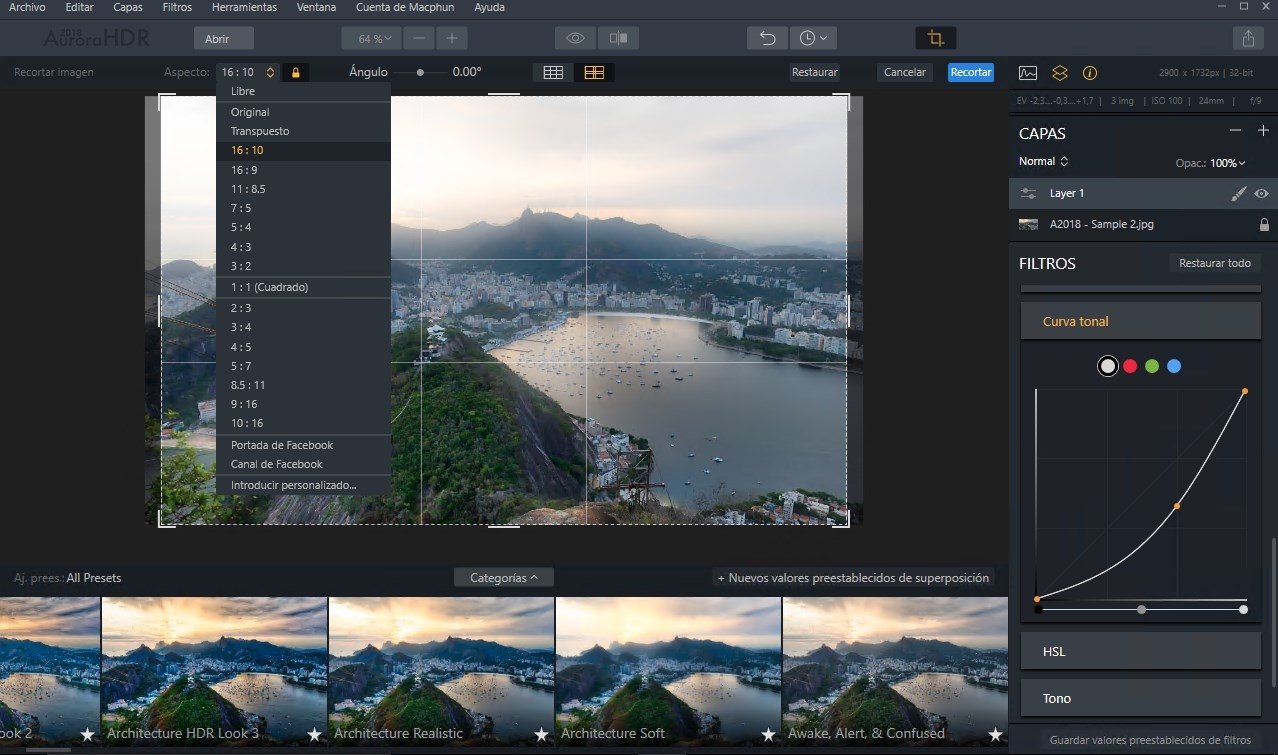The image size is (1278, 755).
Task: Toggle the aspect ratio lock
Action: coord(295,73)
